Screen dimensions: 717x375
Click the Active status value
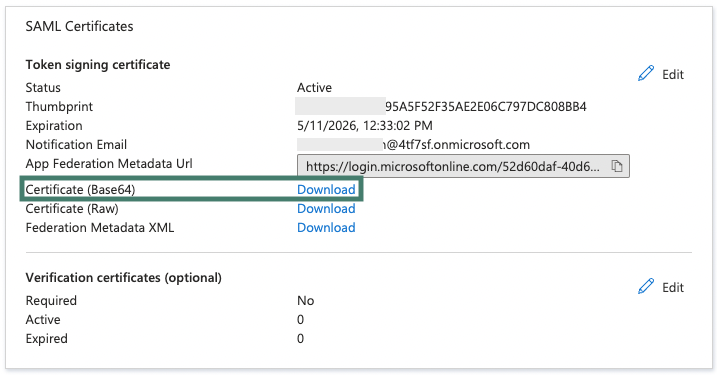(x=315, y=87)
